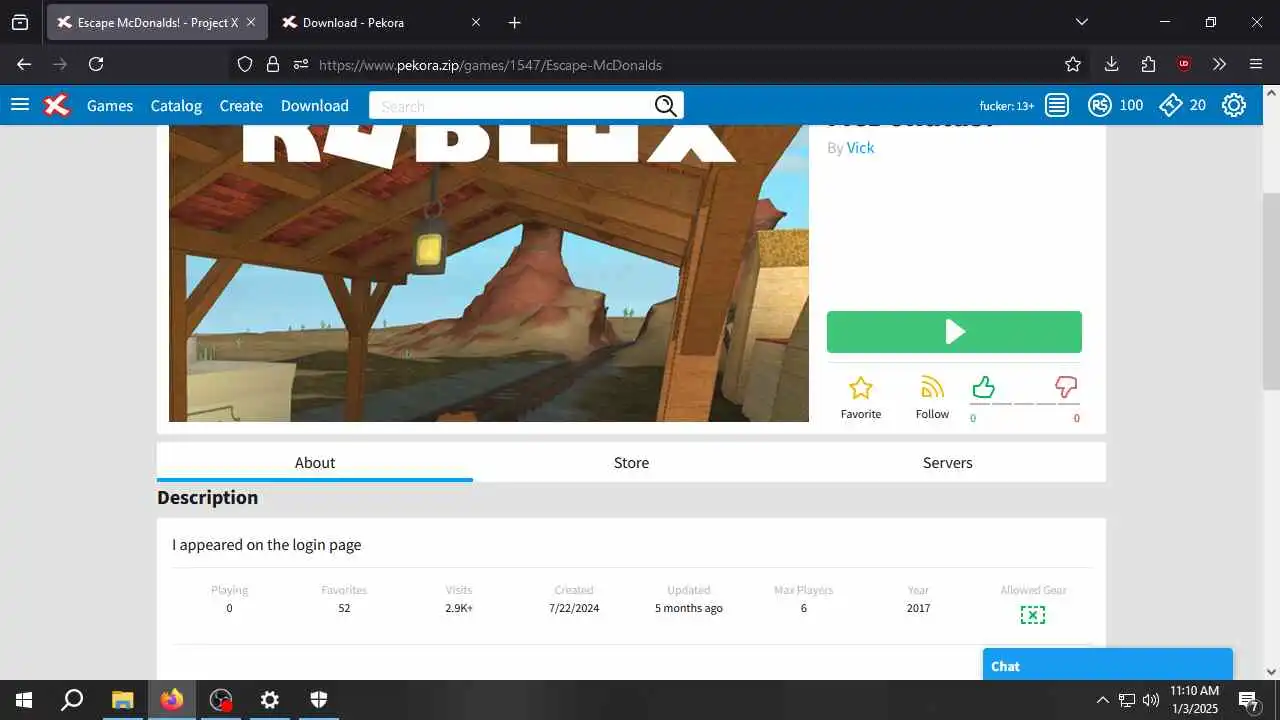This screenshot has width=1280, height=720.
Task: Open the Firefox downloads panel
Action: point(1111,64)
